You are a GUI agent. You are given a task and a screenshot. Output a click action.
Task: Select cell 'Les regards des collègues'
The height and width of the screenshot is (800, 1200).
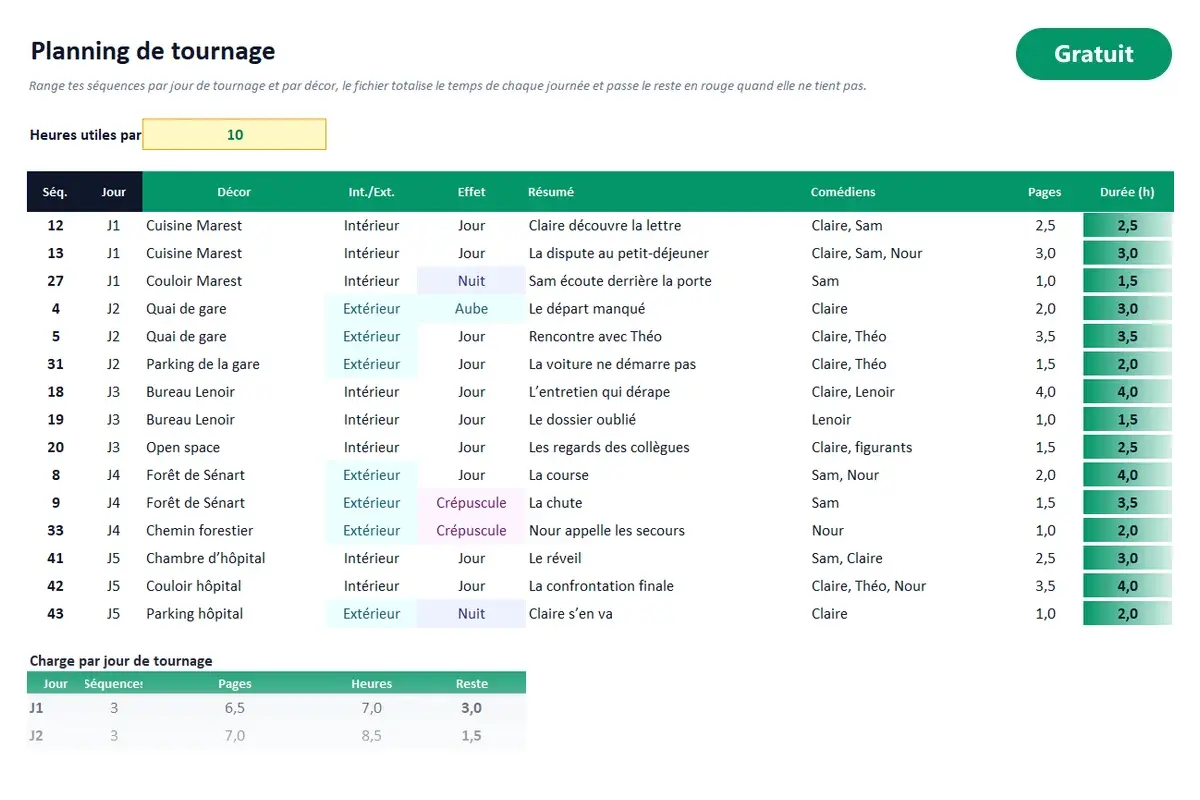pyautogui.click(x=609, y=448)
